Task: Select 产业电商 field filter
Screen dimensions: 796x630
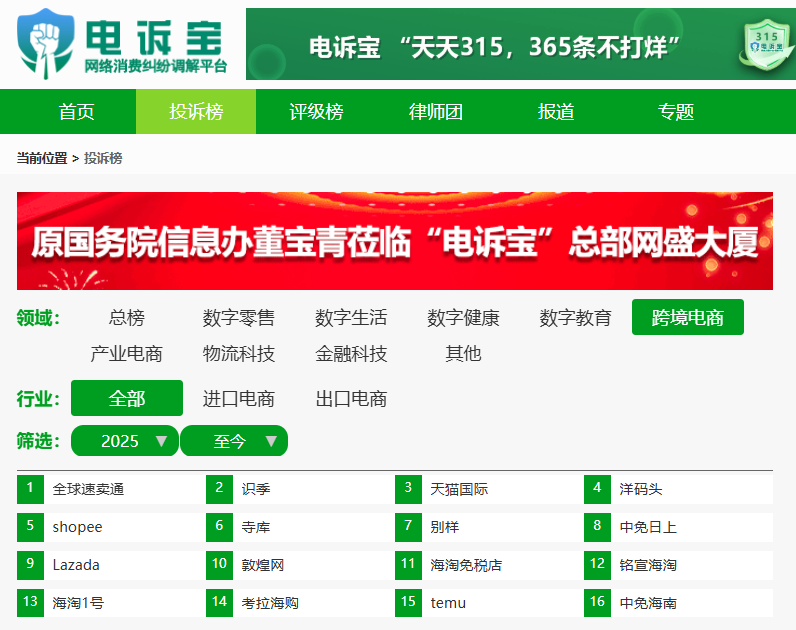Action: 126,353
